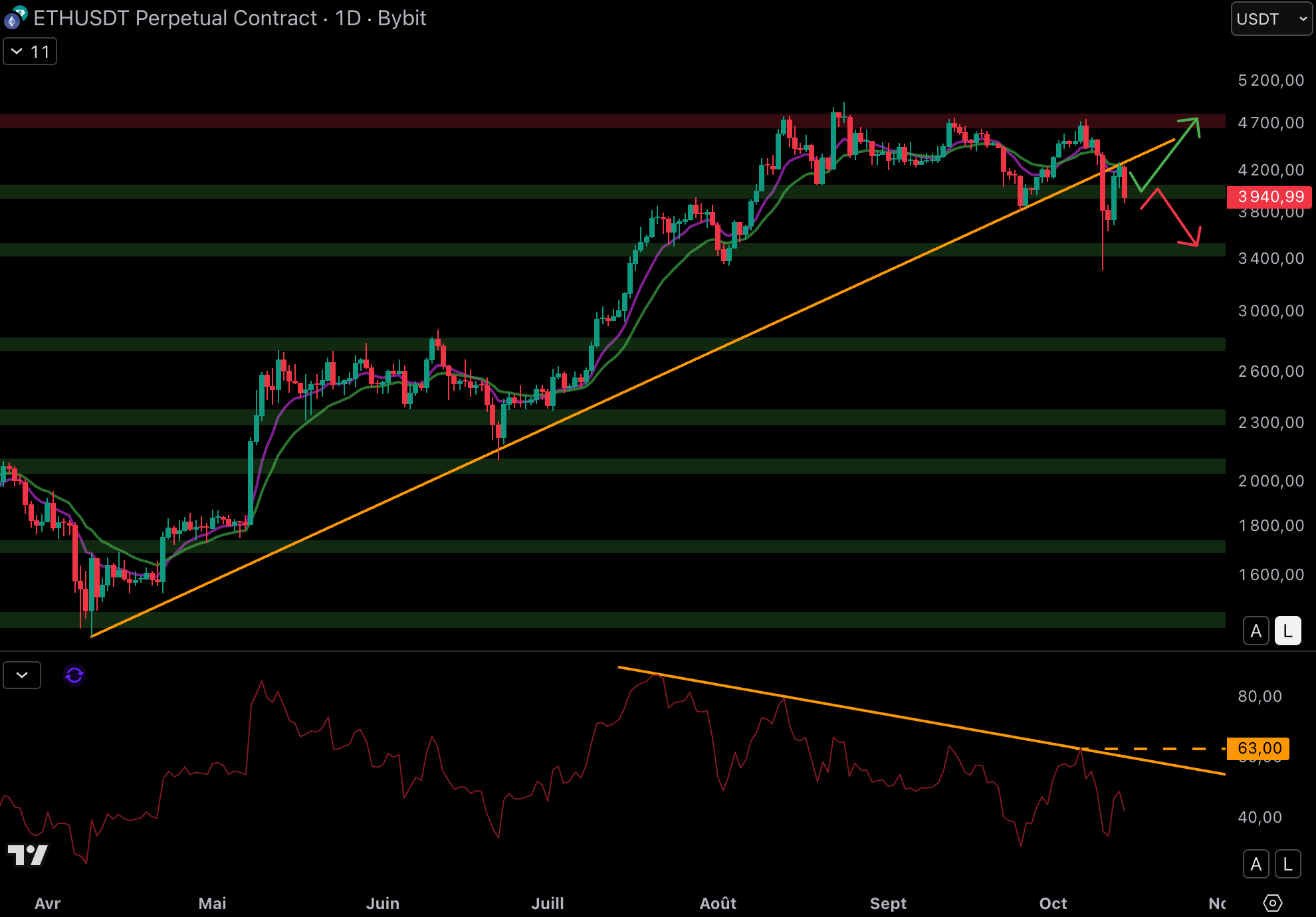The image size is (1316, 917).
Task: Expand the RSI pane legend chevron
Action: click(x=22, y=675)
